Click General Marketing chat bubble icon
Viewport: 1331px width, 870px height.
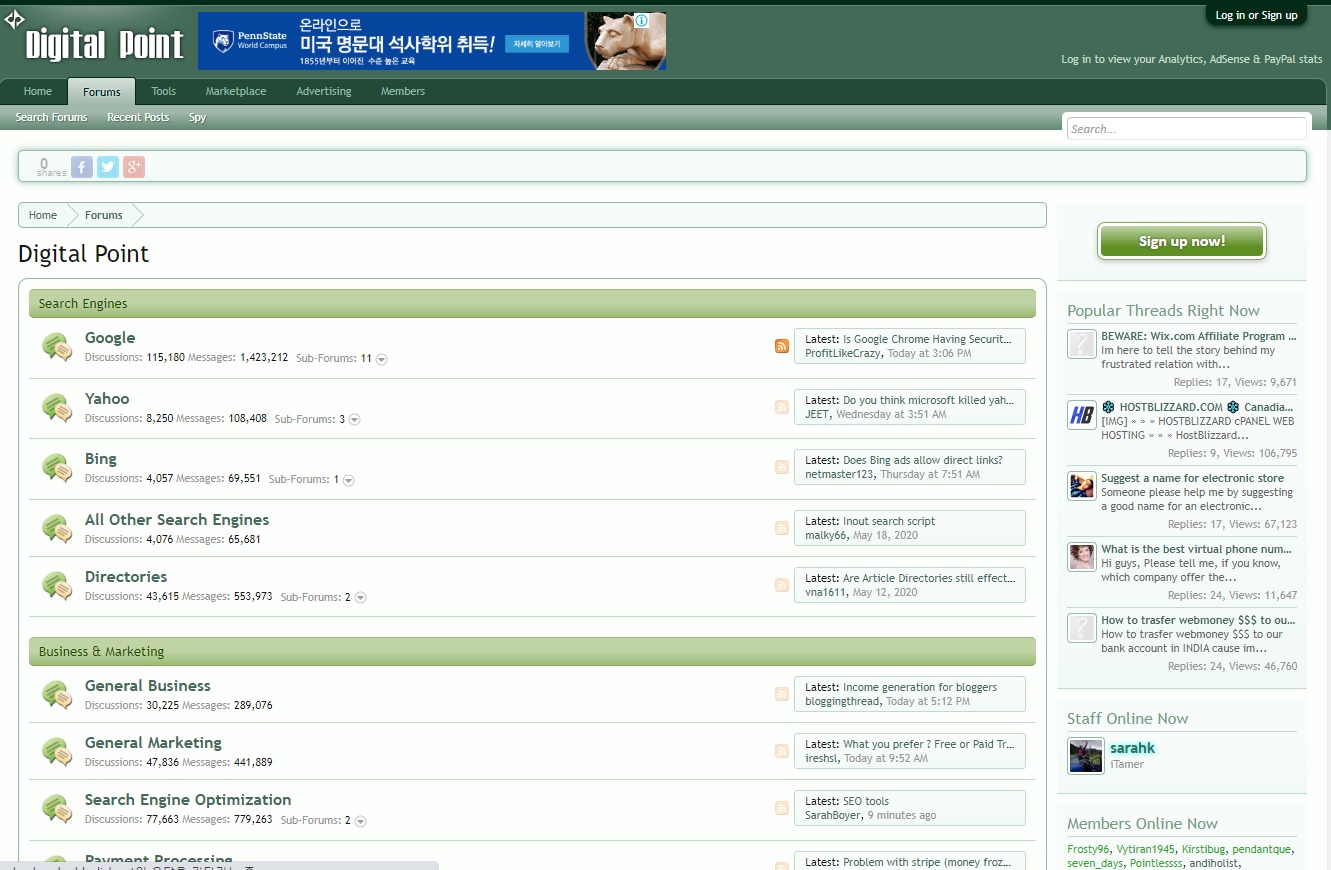pos(57,752)
